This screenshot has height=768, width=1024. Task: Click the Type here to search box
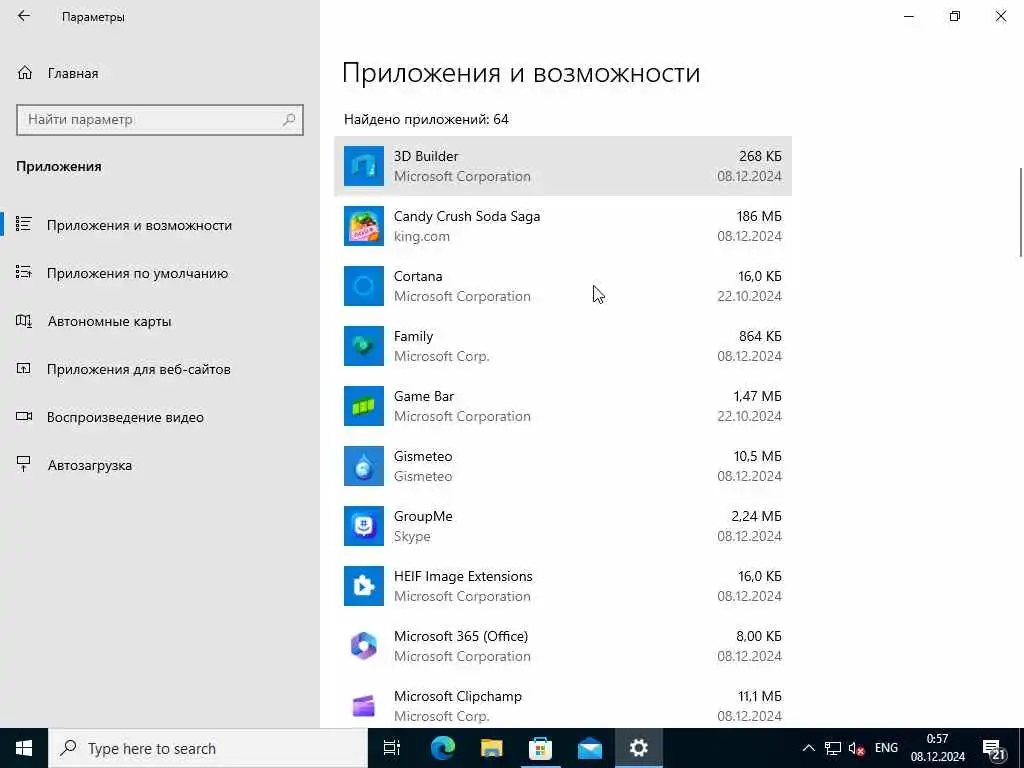(x=208, y=748)
